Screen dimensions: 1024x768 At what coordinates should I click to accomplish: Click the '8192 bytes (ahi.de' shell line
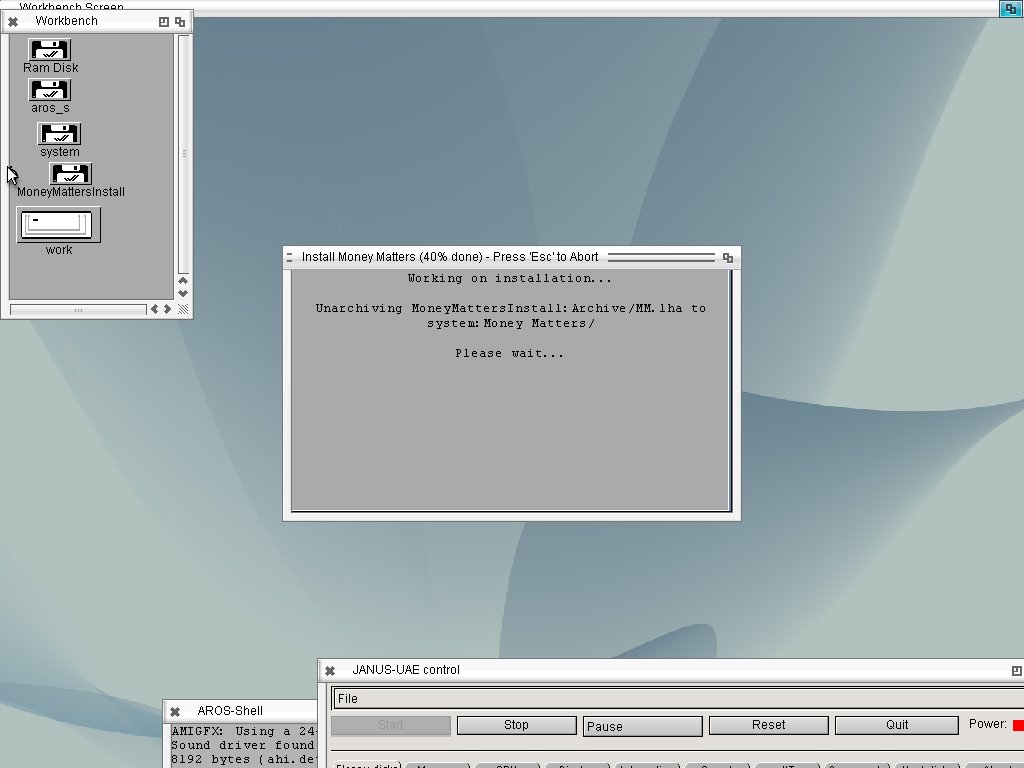pos(243,760)
